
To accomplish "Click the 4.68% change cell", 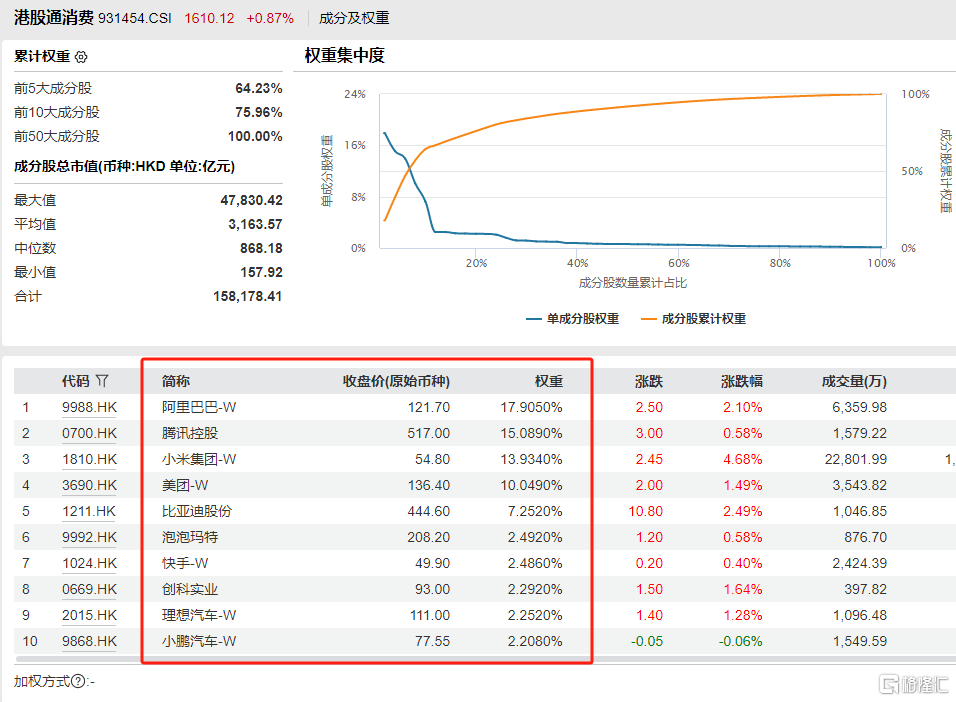I will tap(743, 459).
